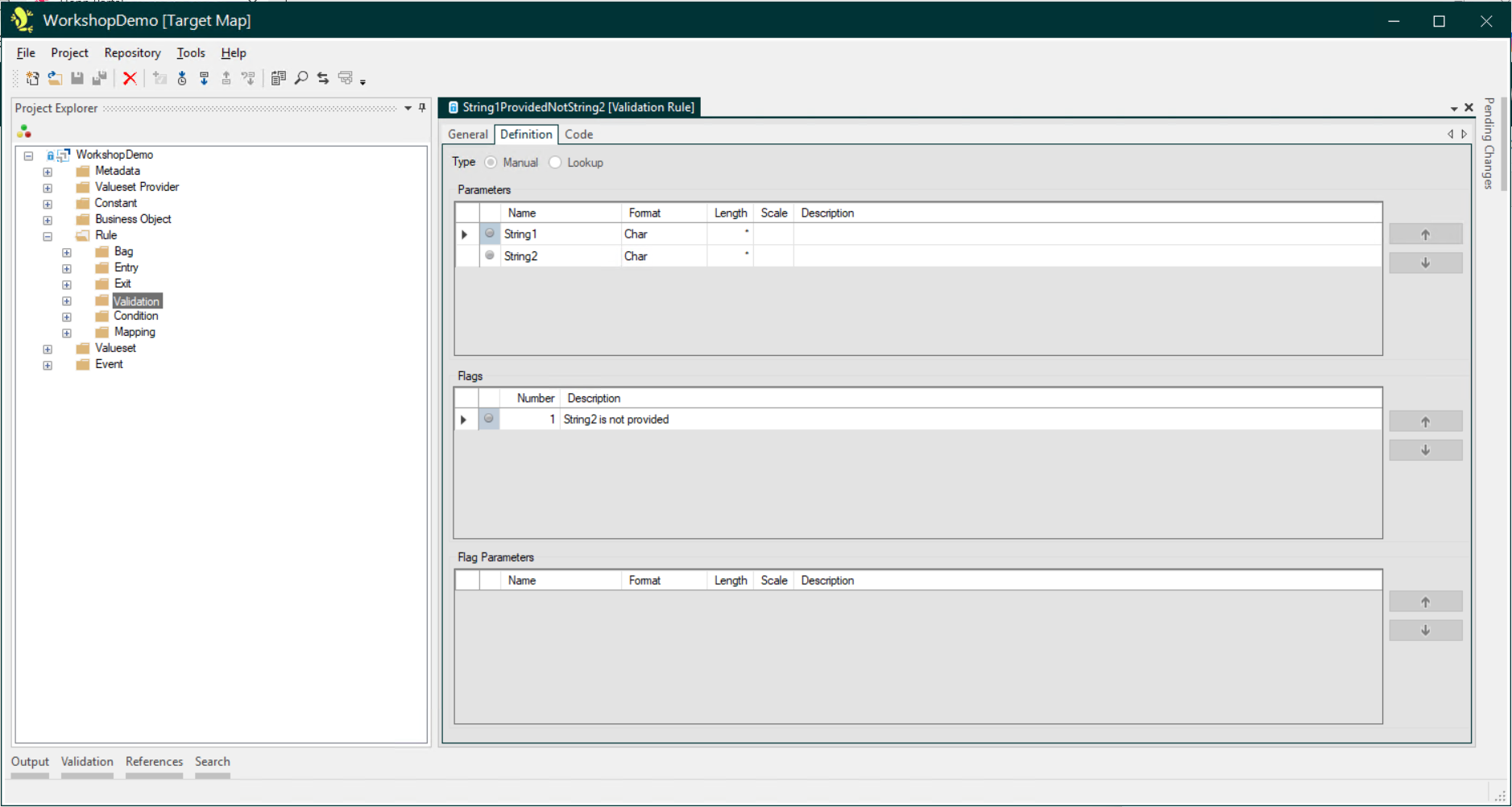Pin the Project Explorer panel
The height and width of the screenshot is (807, 1512).
(422, 108)
